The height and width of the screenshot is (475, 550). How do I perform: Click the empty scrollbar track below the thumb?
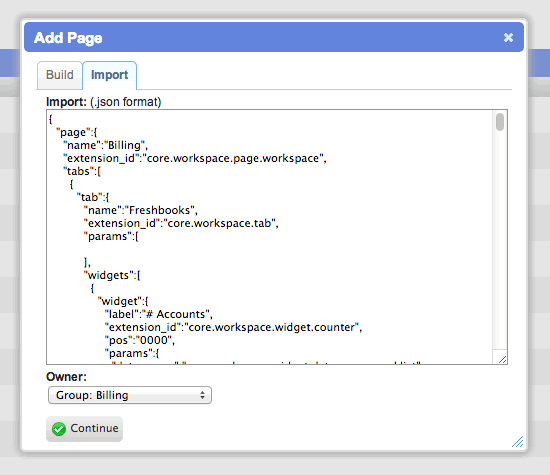(500, 240)
